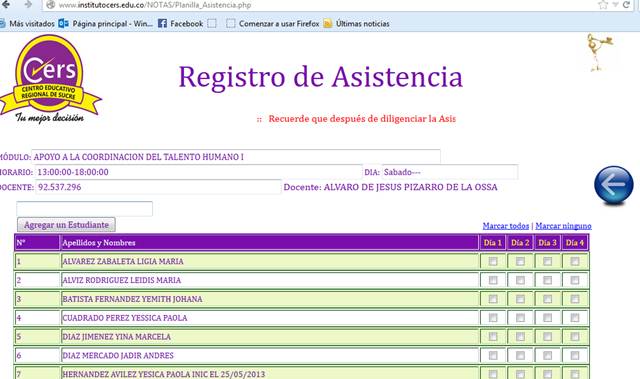Check Día 2 for CUADRADO PEREZ YESSICA PAOLA
This screenshot has height=379, width=640.
tap(520, 317)
